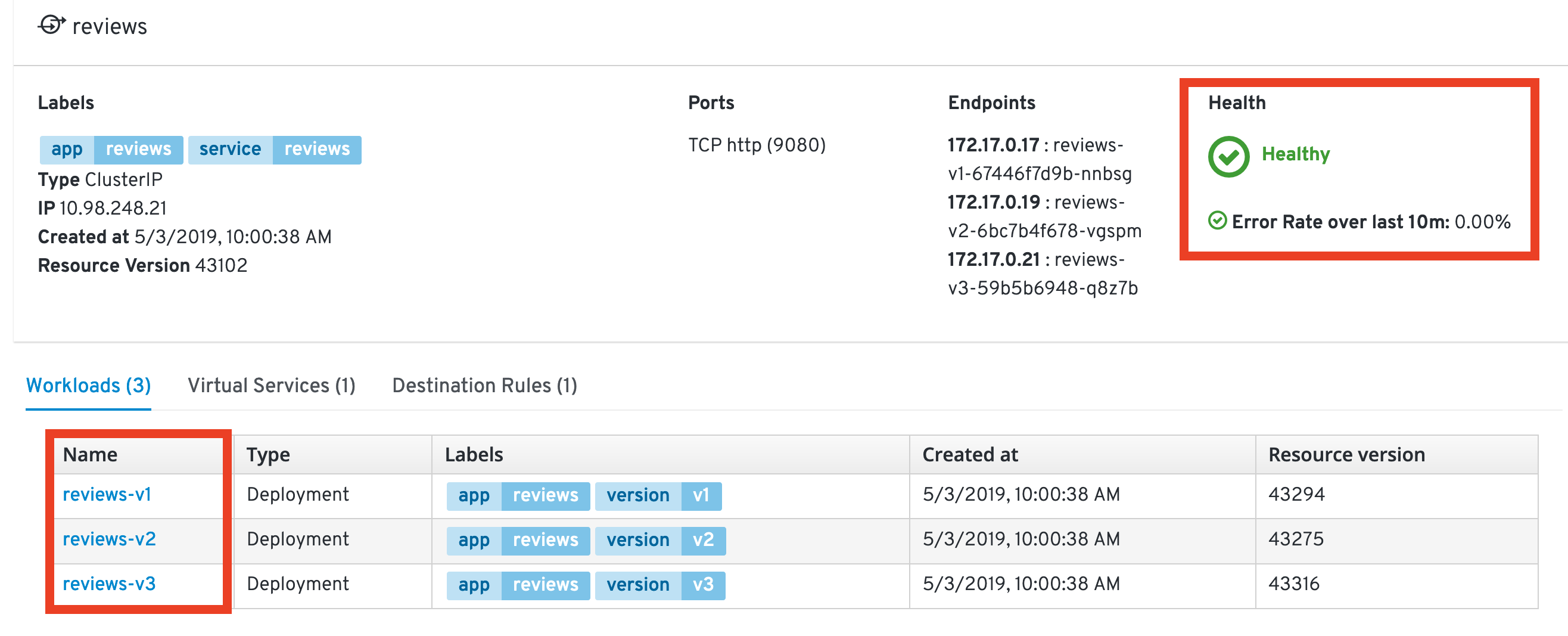The height and width of the screenshot is (636, 1568).
Task: Click the service reviews label badge
Action: pos(275,149)
